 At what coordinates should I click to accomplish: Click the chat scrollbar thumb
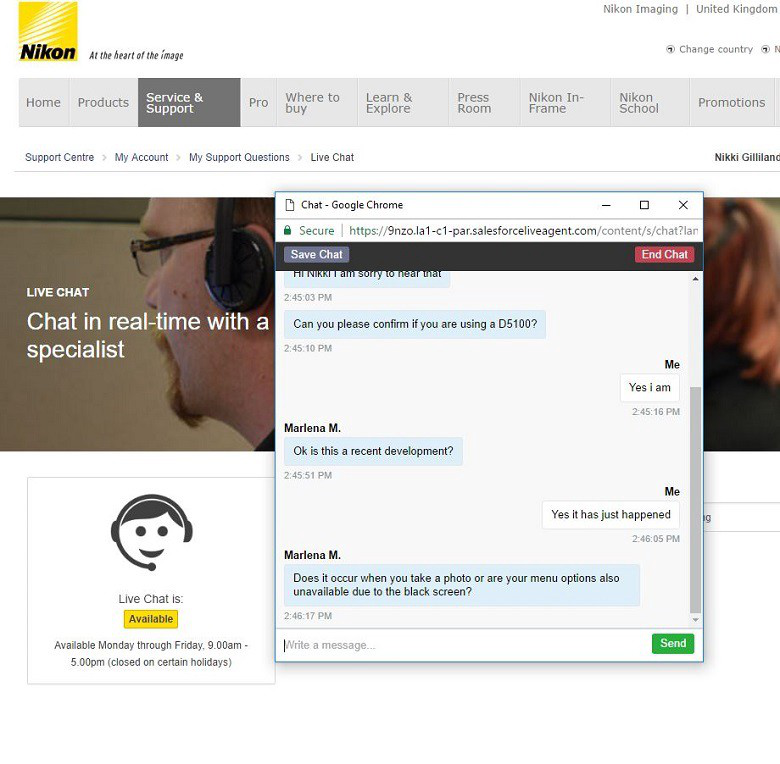[x=696, y=500]
